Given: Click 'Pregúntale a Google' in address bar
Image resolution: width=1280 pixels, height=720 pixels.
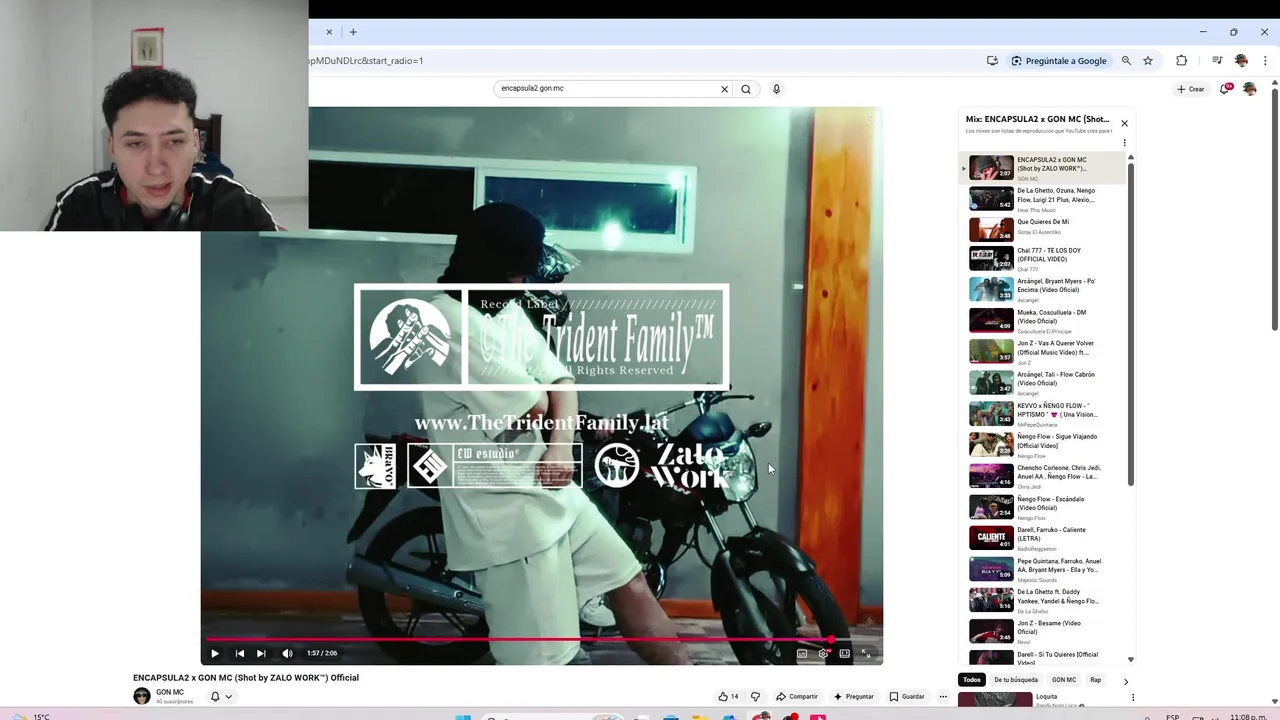Looking at the screenshot, I should tap(1058, 60).
